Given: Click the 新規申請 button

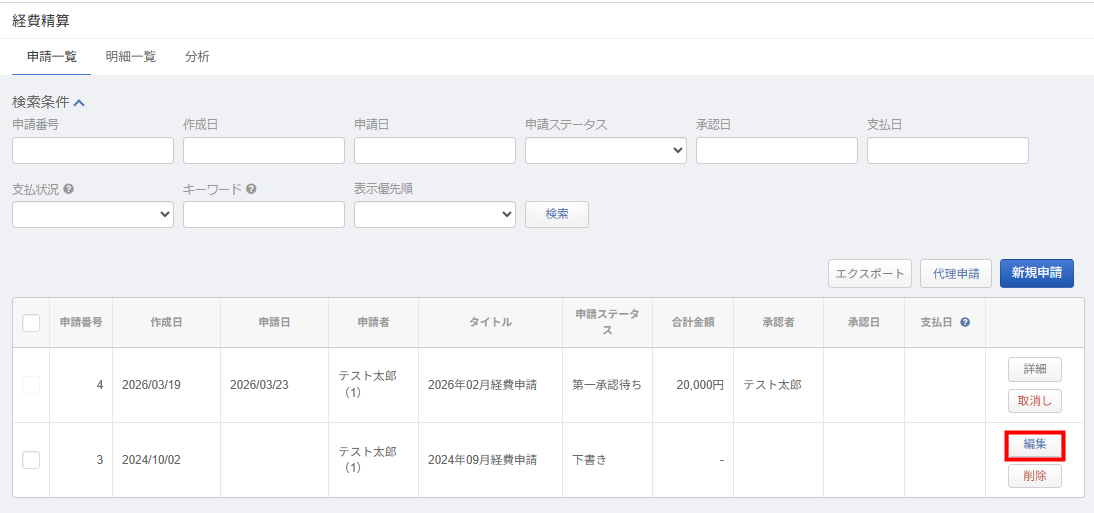Looking at the screenshot, I should tap(1036, 273).
